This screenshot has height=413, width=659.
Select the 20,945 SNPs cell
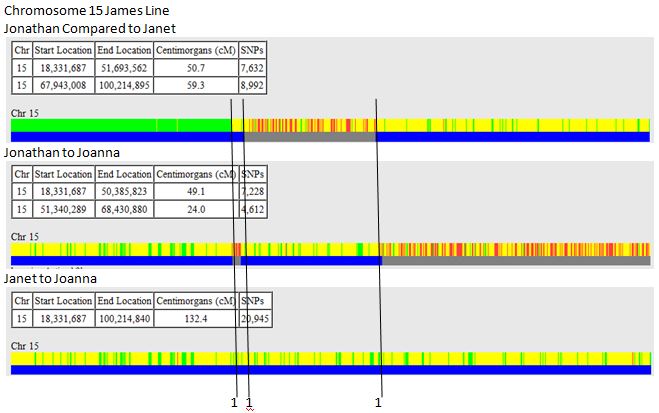click(x=255, y=318)
